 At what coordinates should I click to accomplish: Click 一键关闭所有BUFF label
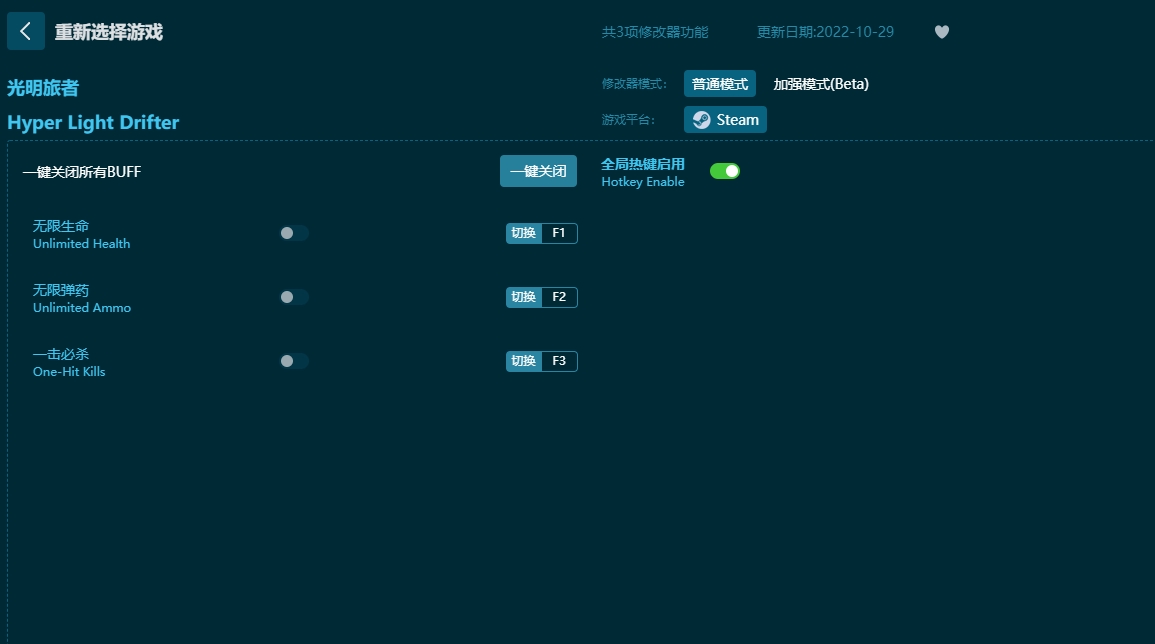pyautogui.click(x=82, y=172)
